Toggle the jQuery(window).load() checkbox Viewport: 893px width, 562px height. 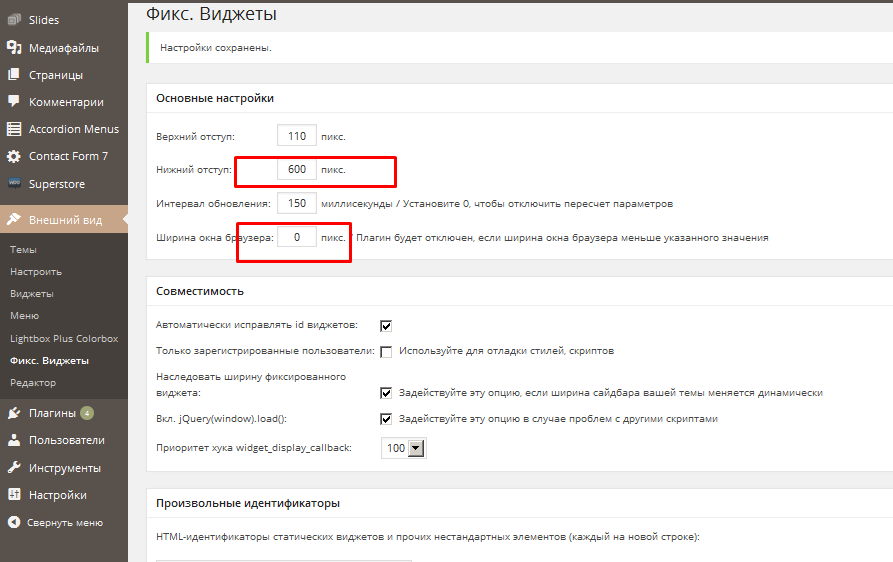386,419
